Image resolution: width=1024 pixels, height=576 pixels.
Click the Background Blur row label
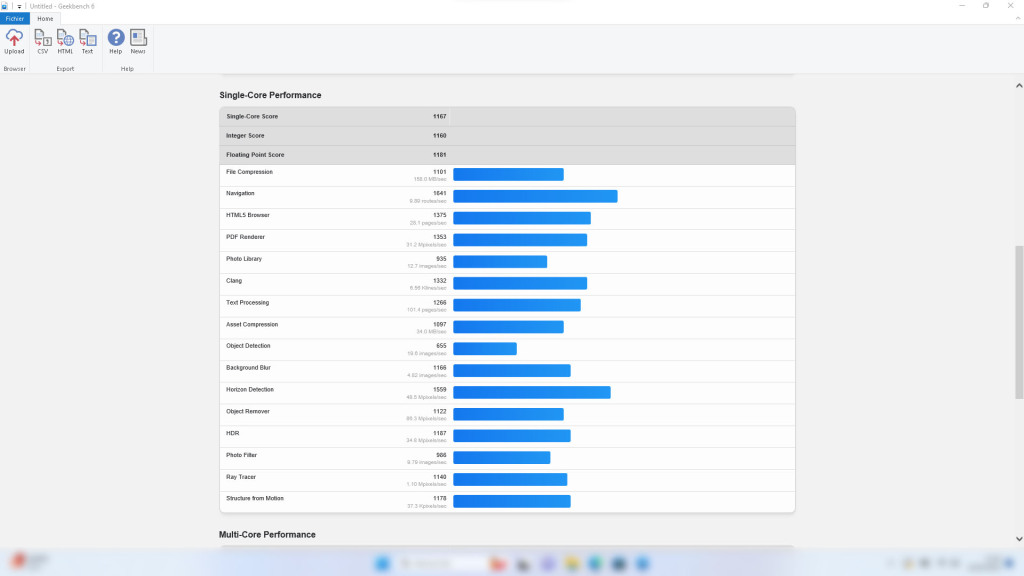[248, 368]
